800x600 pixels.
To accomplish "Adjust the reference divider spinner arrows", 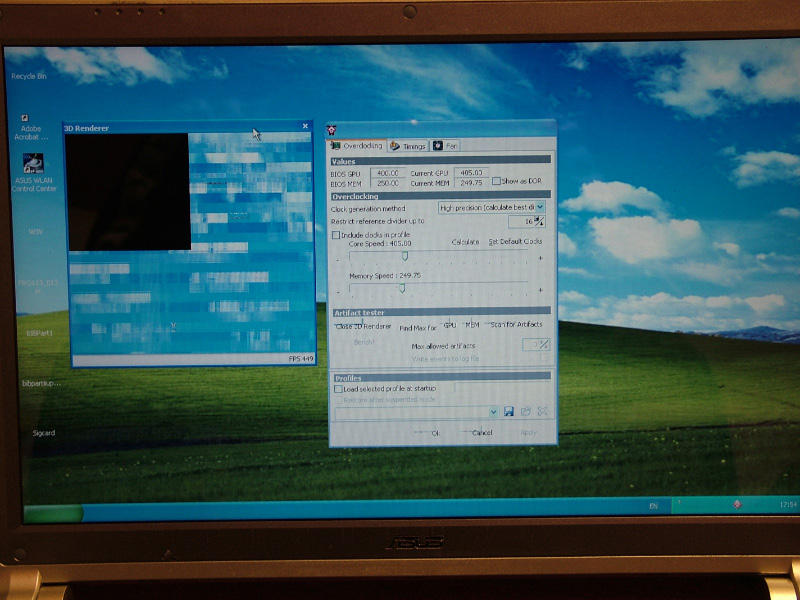I will (x=540, y=221).
